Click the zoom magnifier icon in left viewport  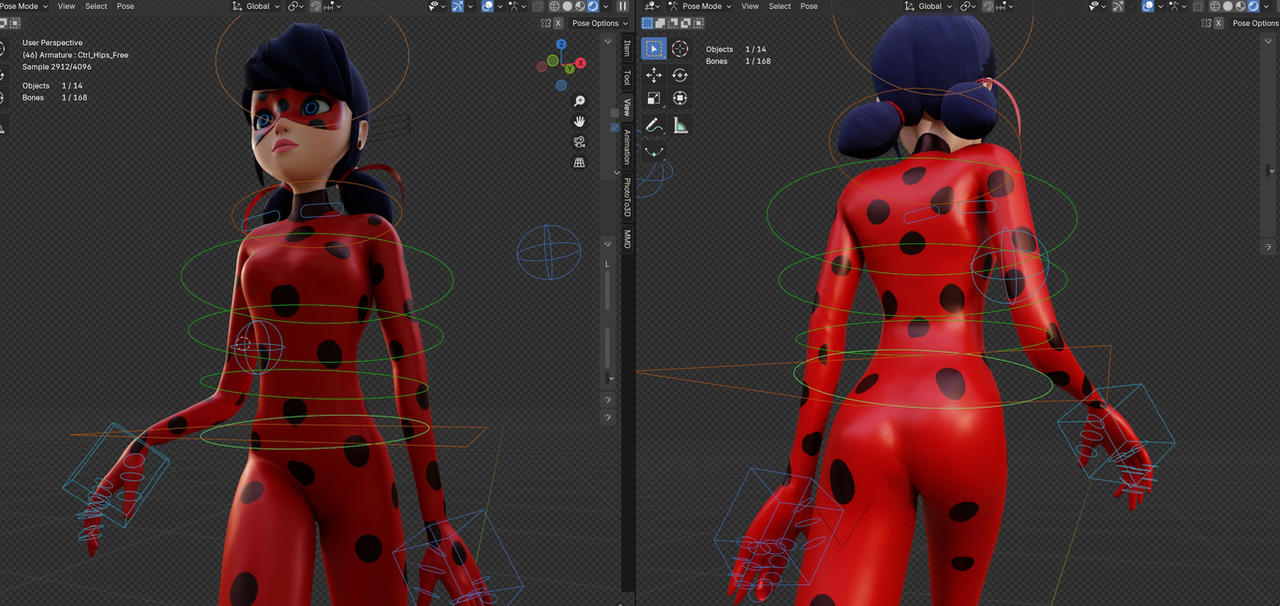[x=579, y=101]
